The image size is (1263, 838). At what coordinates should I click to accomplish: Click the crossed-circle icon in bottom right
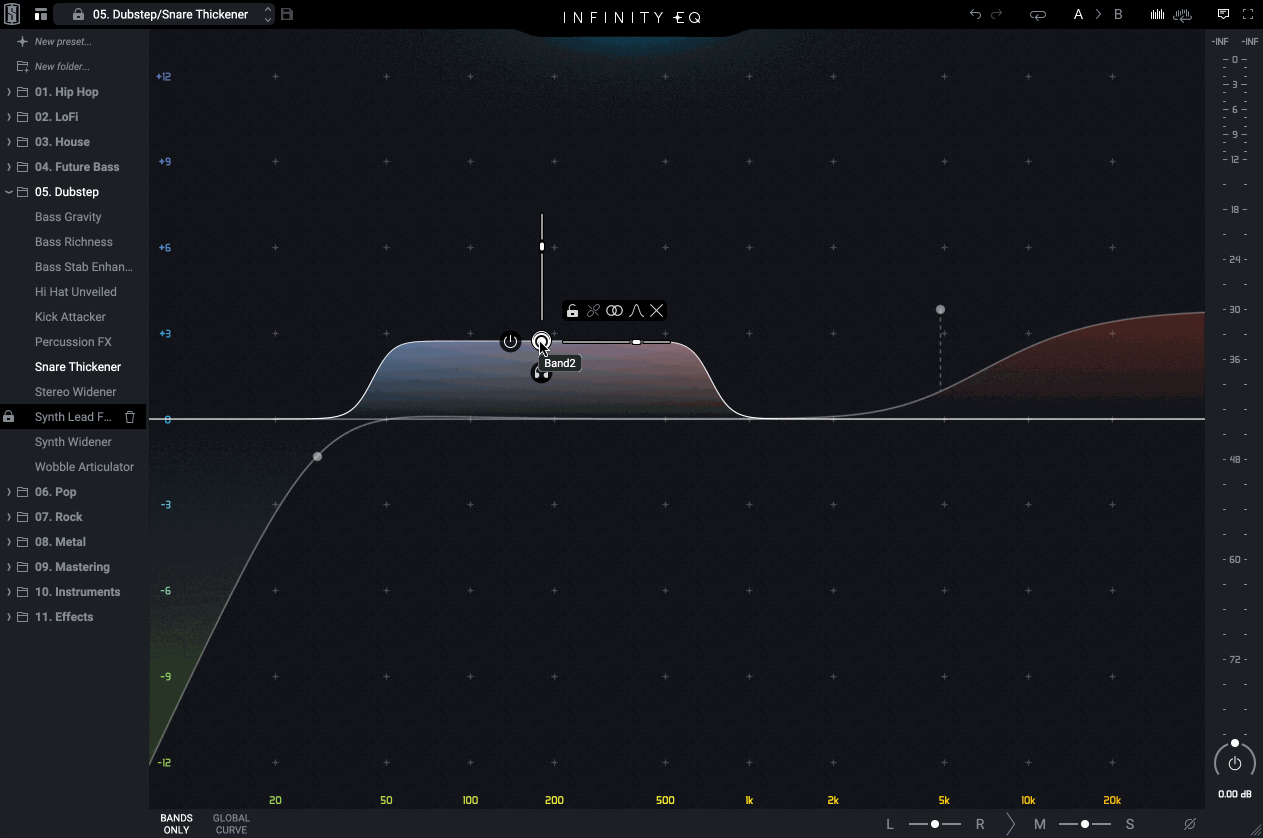[1190, 824]
